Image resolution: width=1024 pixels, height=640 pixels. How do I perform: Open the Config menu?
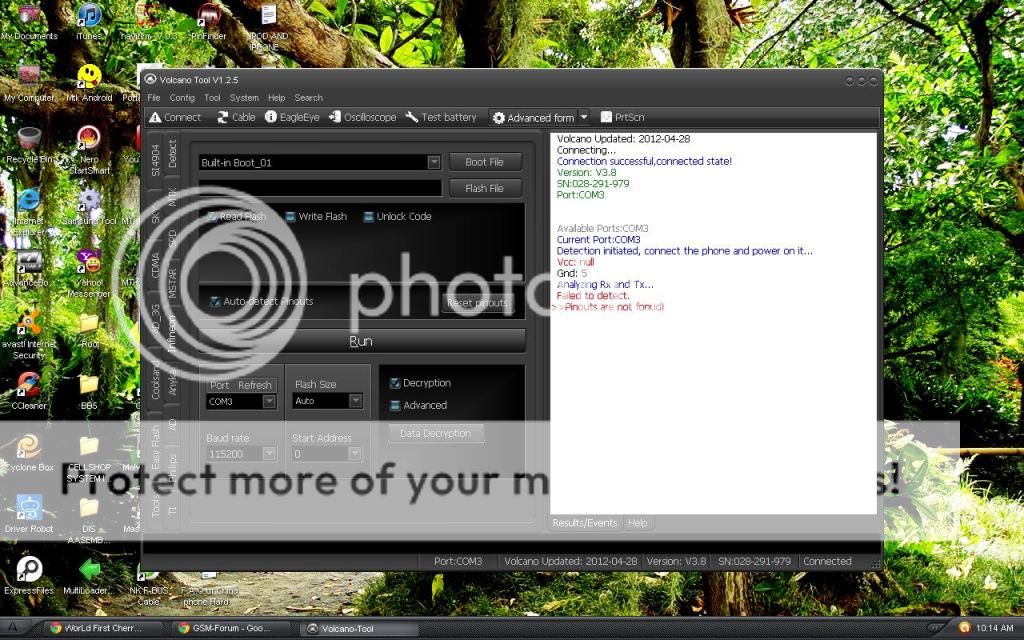(182, 98)
